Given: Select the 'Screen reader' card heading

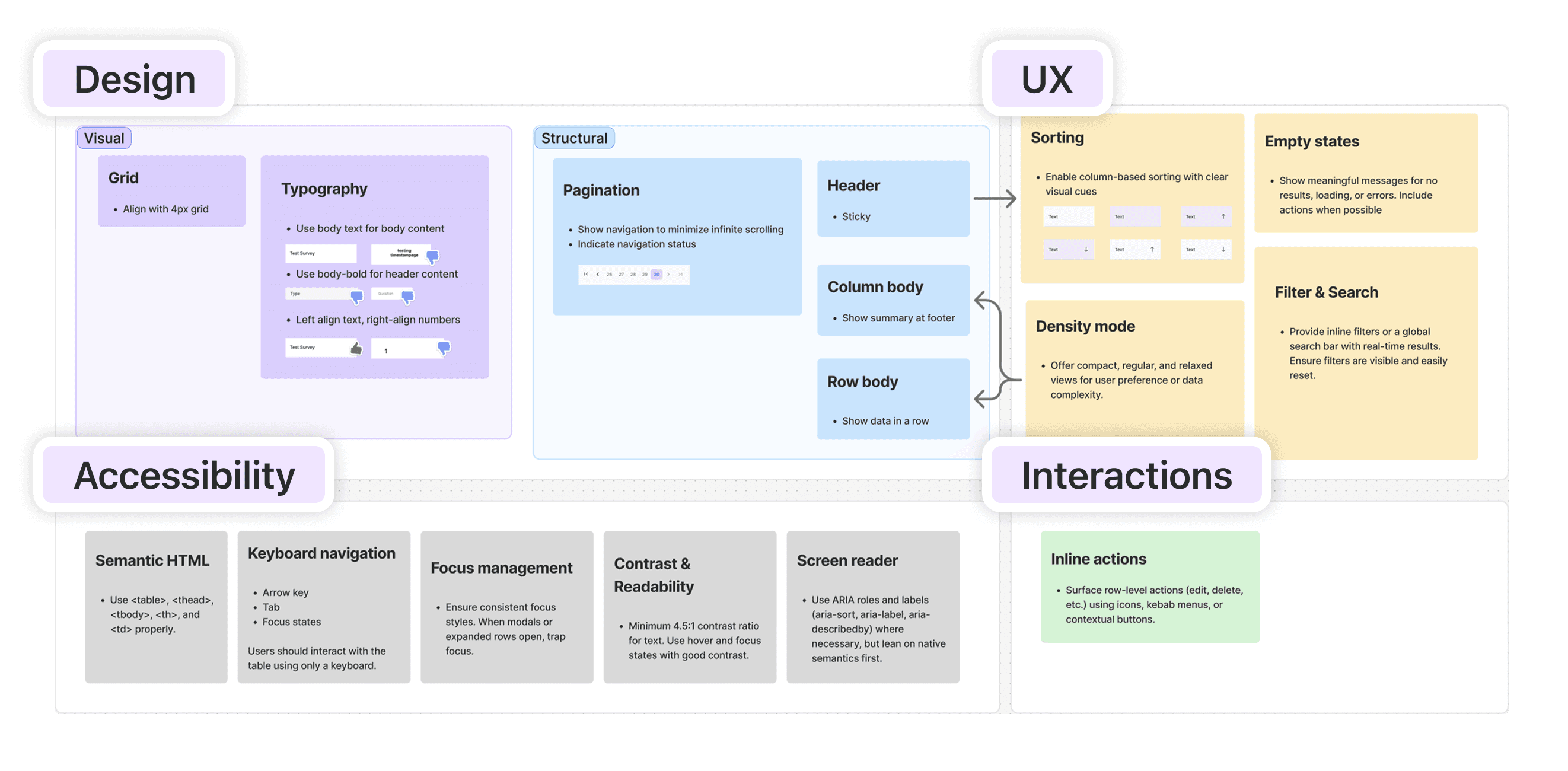Looking at the screenshot, I should (x=847, y=560).
